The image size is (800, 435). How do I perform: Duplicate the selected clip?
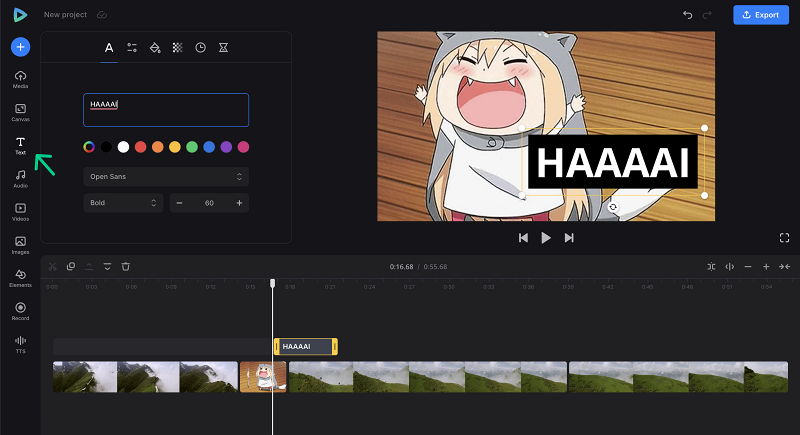pos(71,267)
